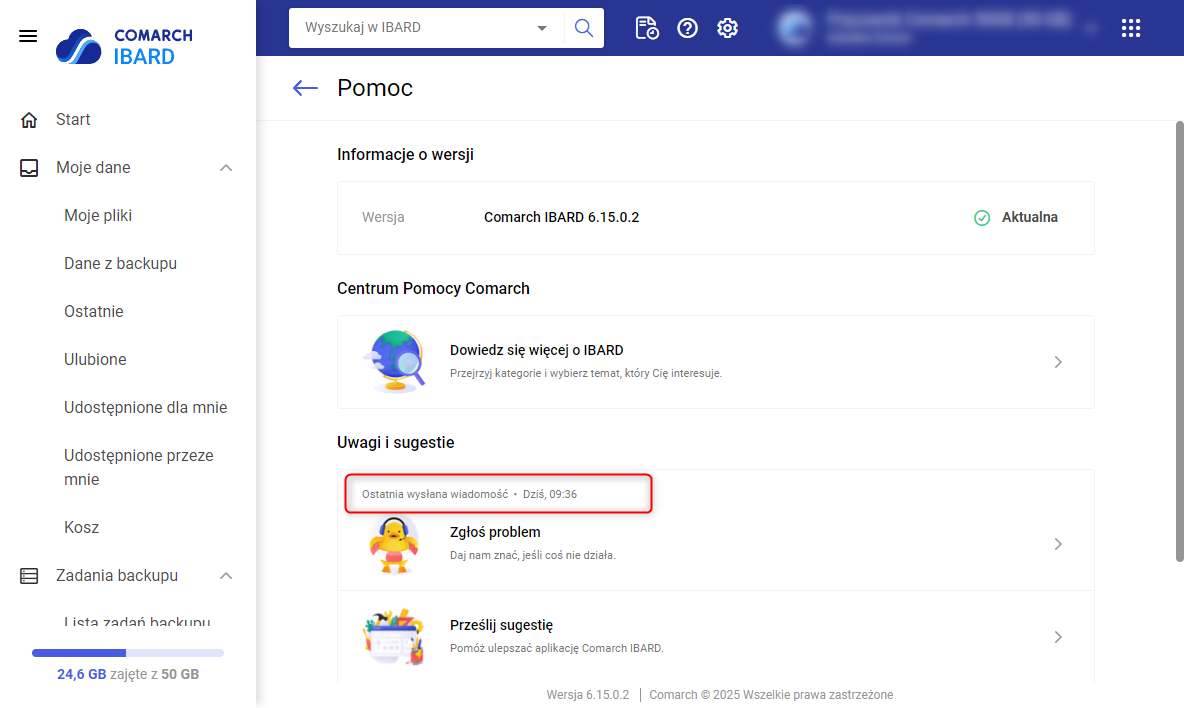
Task: Click the Start home icon
Action: [x=29, y=120]
